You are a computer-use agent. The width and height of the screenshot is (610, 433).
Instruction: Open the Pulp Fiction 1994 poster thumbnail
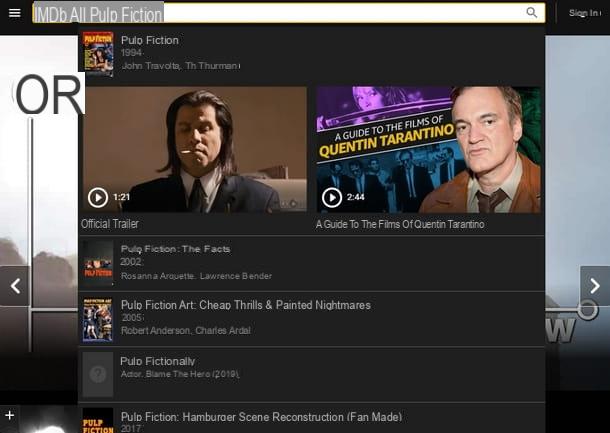(98, 53)
